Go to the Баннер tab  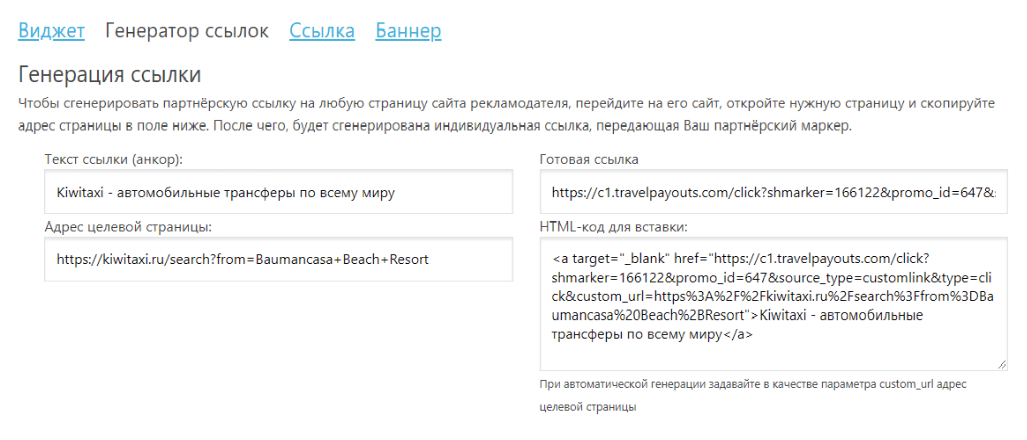[408, 31]
